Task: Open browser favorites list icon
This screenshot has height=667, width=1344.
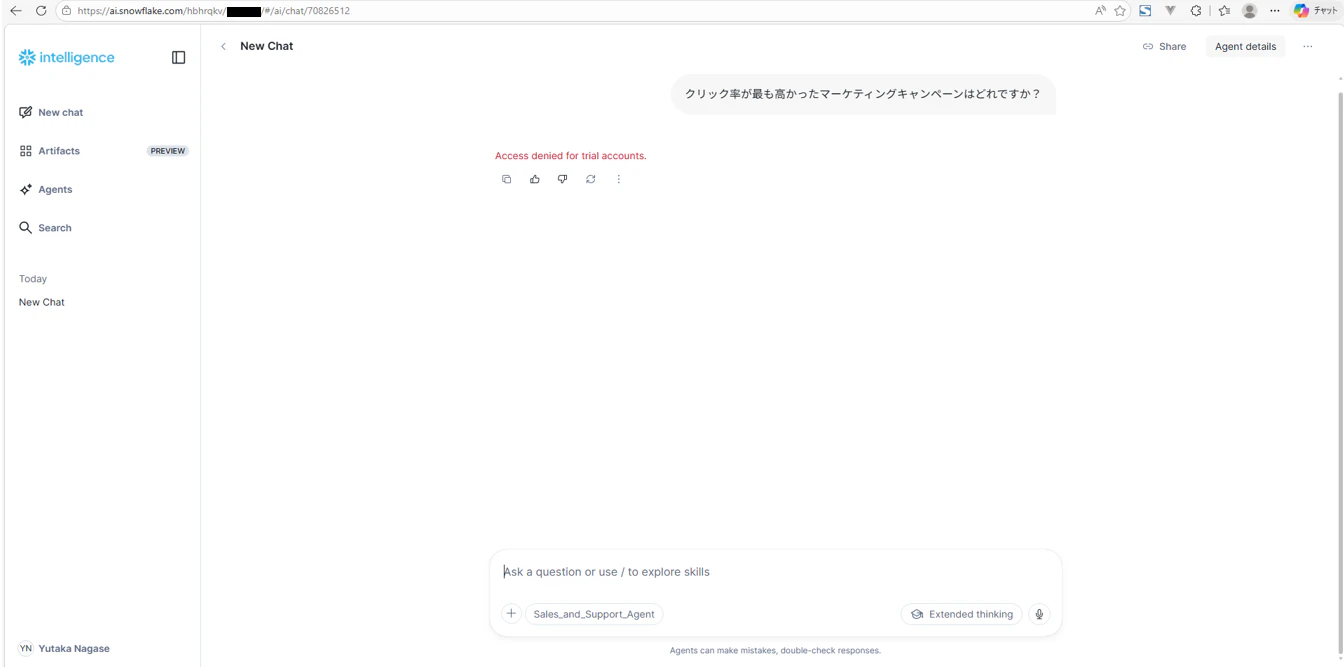Action: click(x=1224, y=11)
